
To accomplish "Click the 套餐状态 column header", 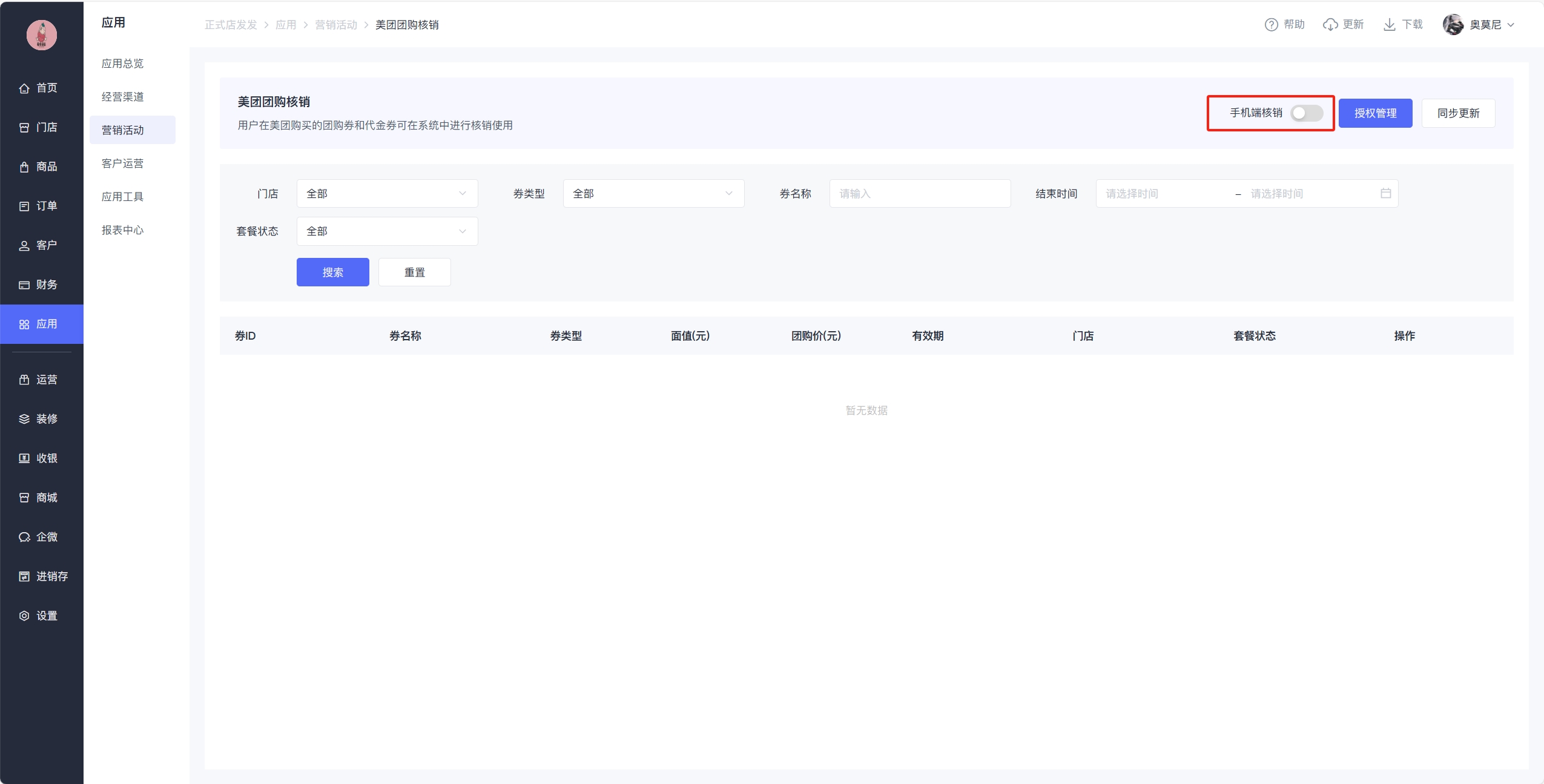I will pyautogui.click(x=1255, y=336).
